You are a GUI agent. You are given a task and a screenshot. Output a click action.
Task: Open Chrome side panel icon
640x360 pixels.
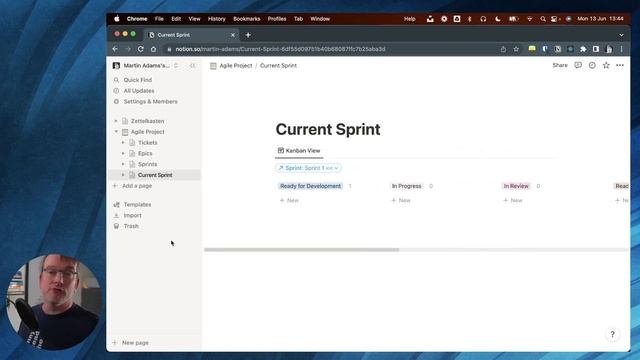pos(596,49)
